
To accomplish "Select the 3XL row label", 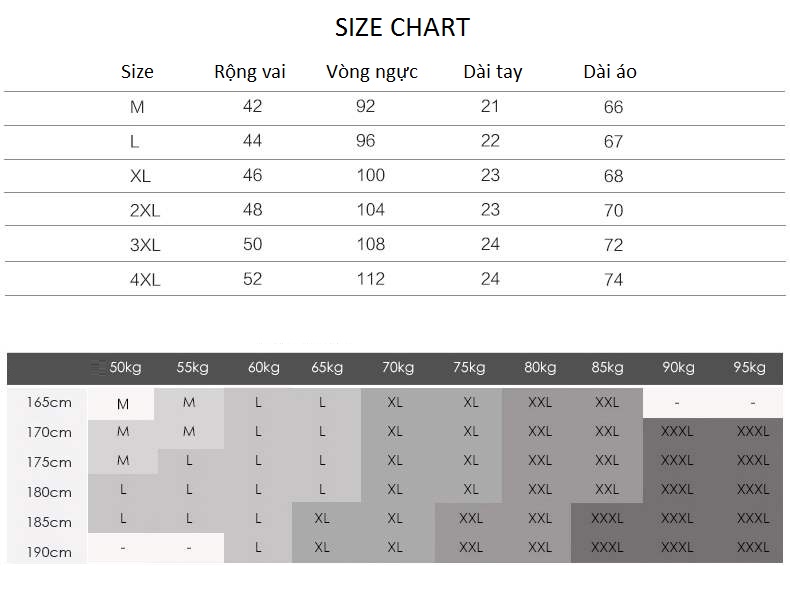I will click(145, 245).
